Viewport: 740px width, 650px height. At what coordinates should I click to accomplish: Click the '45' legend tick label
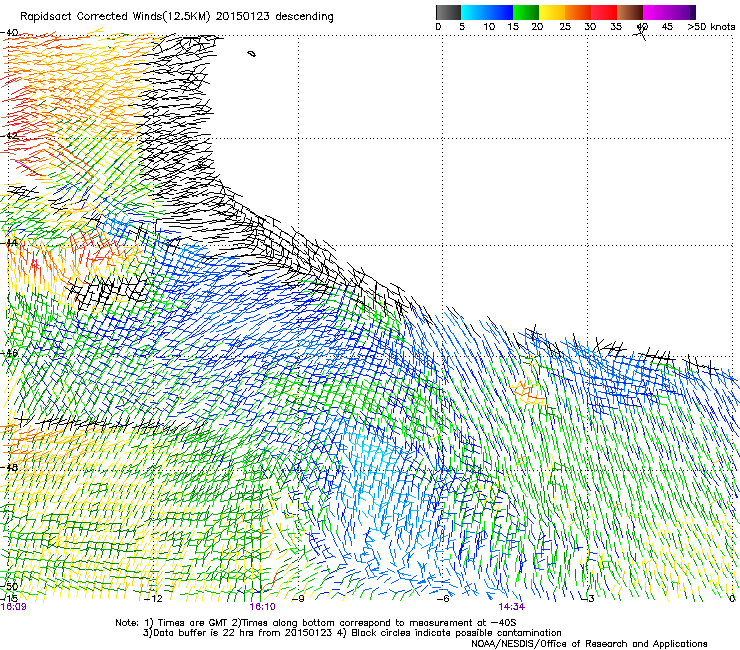click(x=667, y=27)
